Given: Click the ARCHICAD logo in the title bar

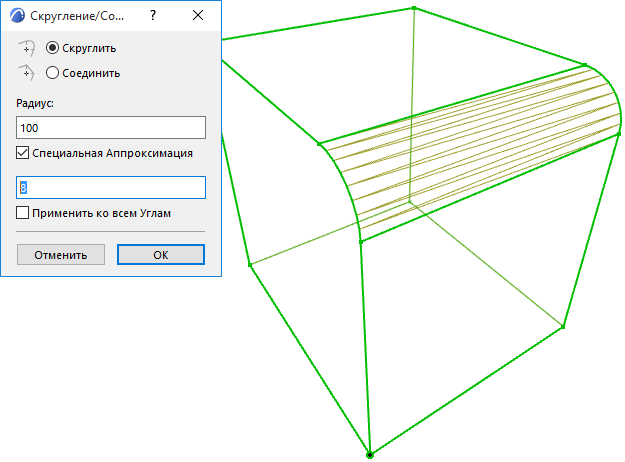Looking at the screenshot, I should 18,16.
